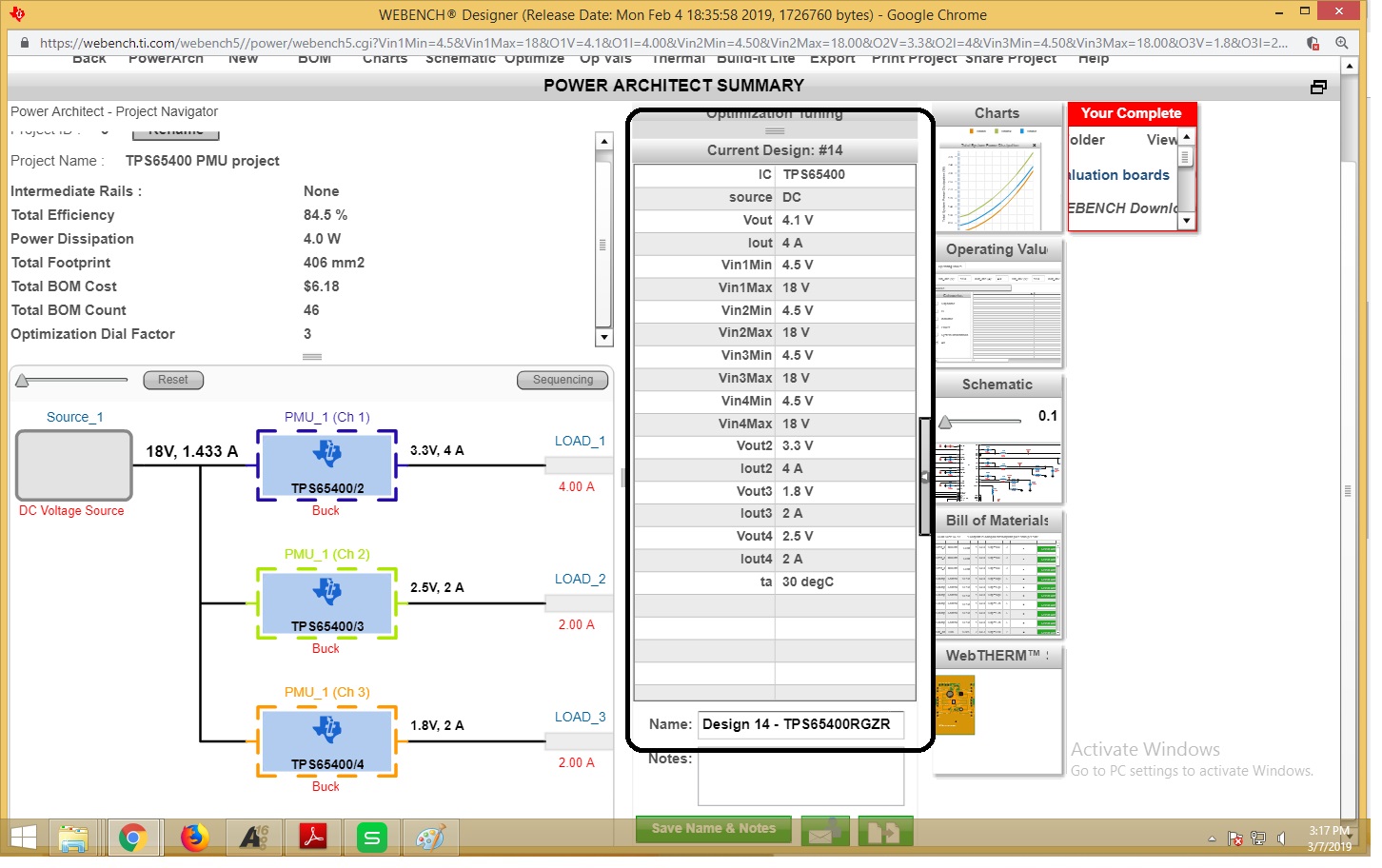1382x868 pixels.
Task: Open Paint from the taskbar
Action: pos(431,838)
